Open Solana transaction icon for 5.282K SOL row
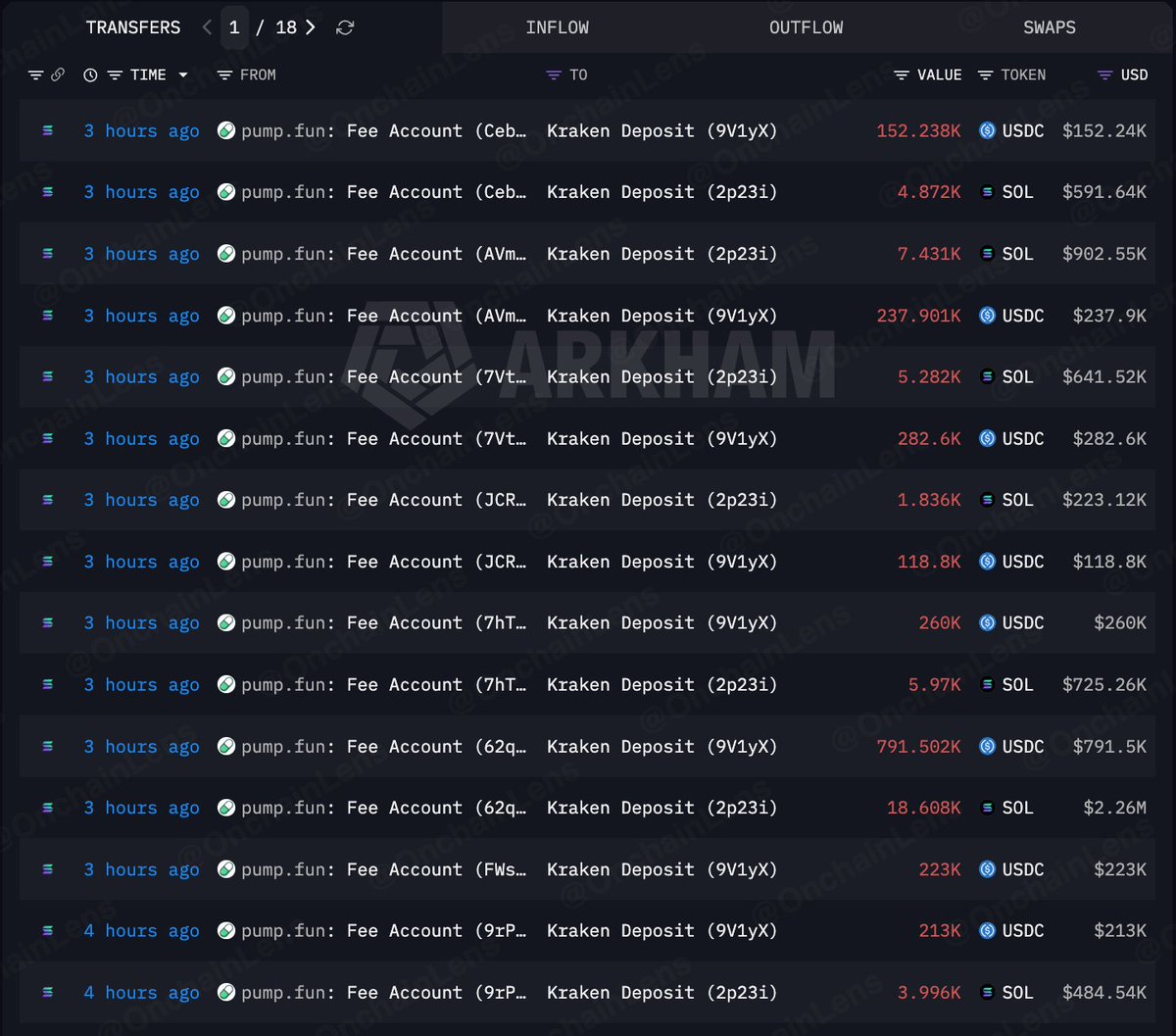This screenshot has width=1176, height=1036. (x=48, y=376)
